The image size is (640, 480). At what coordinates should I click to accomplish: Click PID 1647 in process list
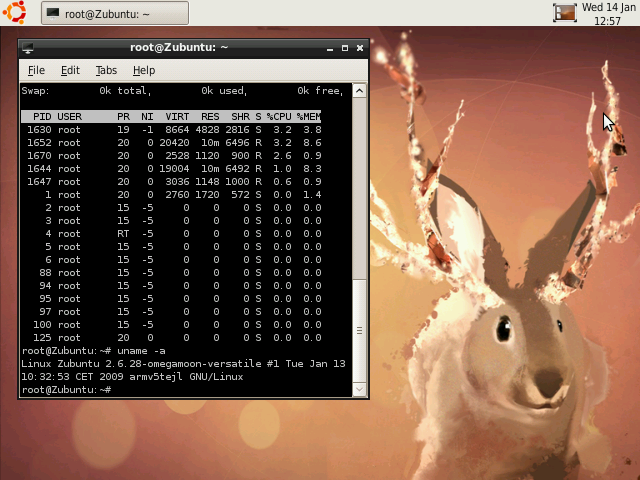[x=39, y=182]
